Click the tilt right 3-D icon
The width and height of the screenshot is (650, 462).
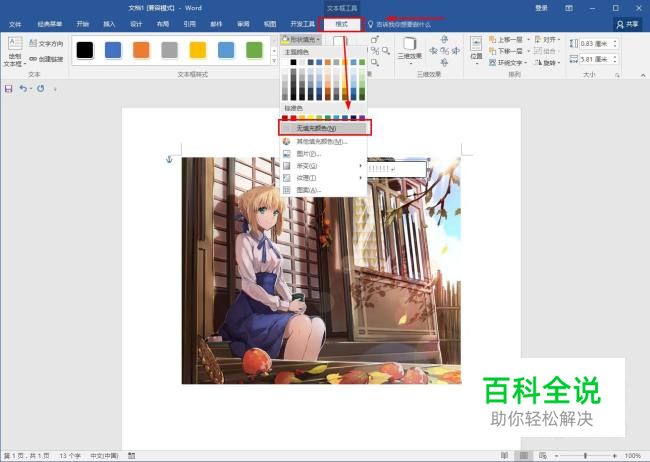click(x=456, y=51)
